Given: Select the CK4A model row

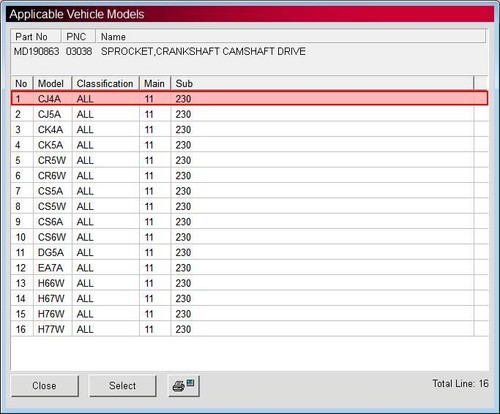Looking at the screenshot, I should coord(249,130).
